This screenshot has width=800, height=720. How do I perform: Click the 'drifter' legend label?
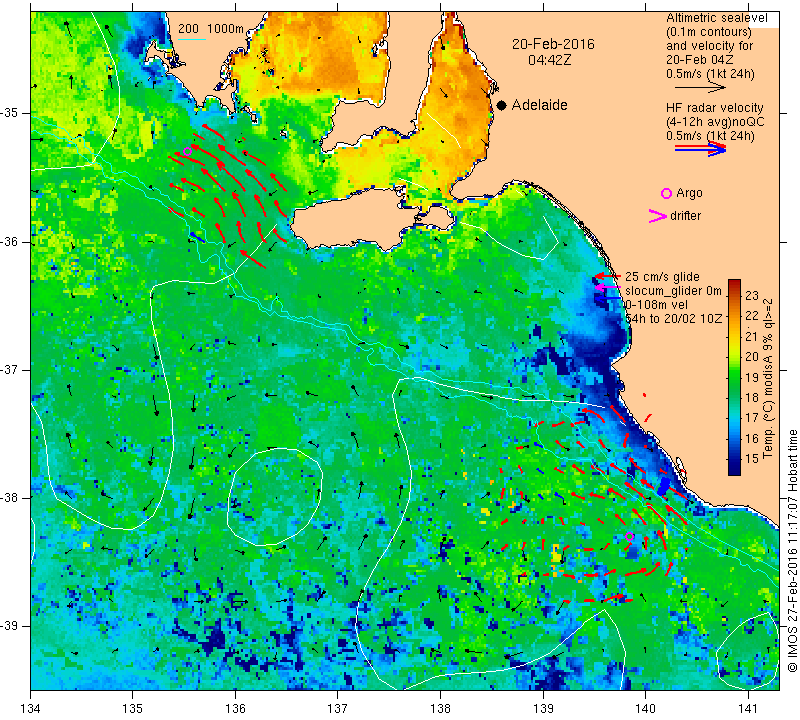[685, 216]
